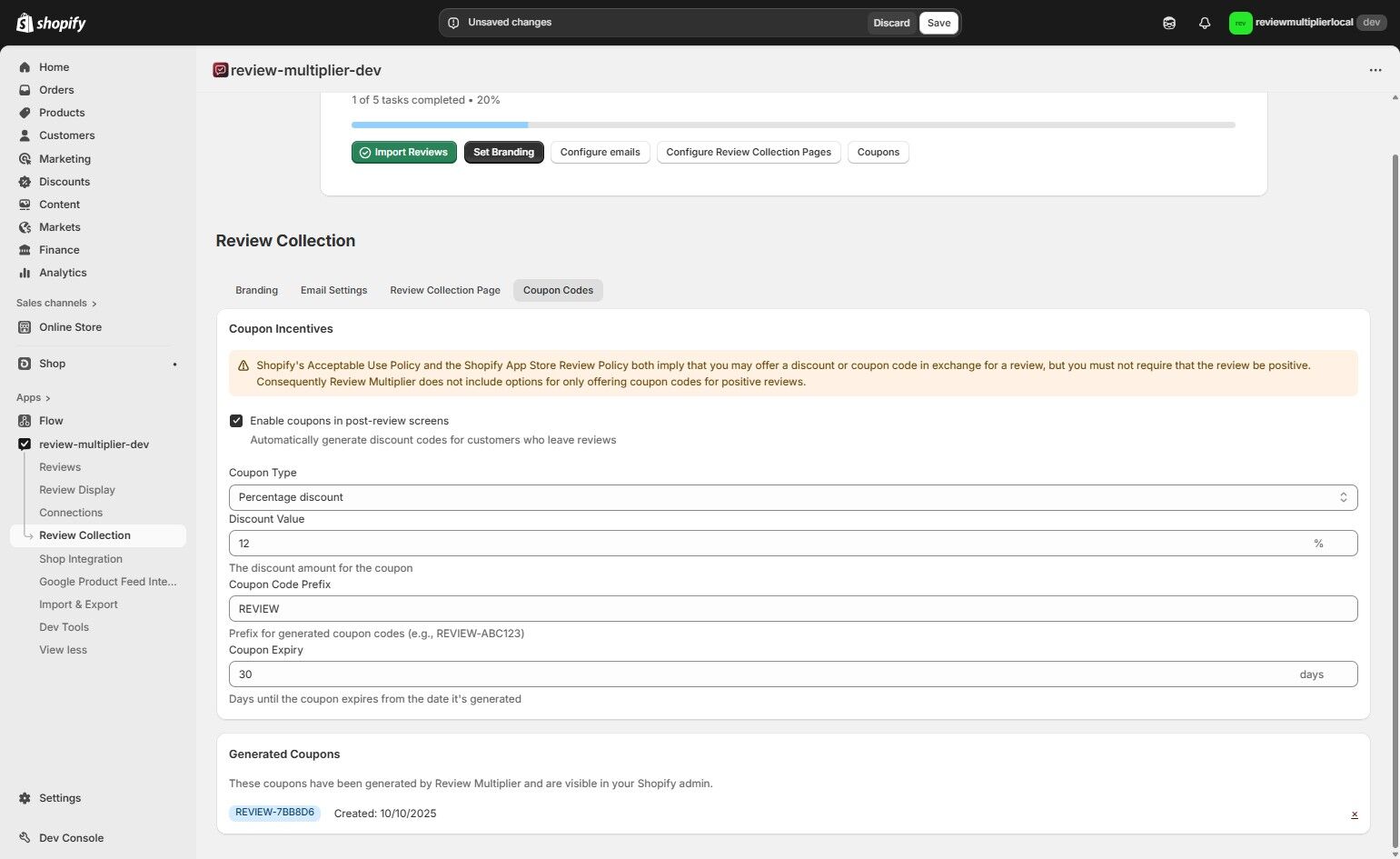Click the Flow app icon
This screenshot has width=1400, height=859.
point(25,421)
